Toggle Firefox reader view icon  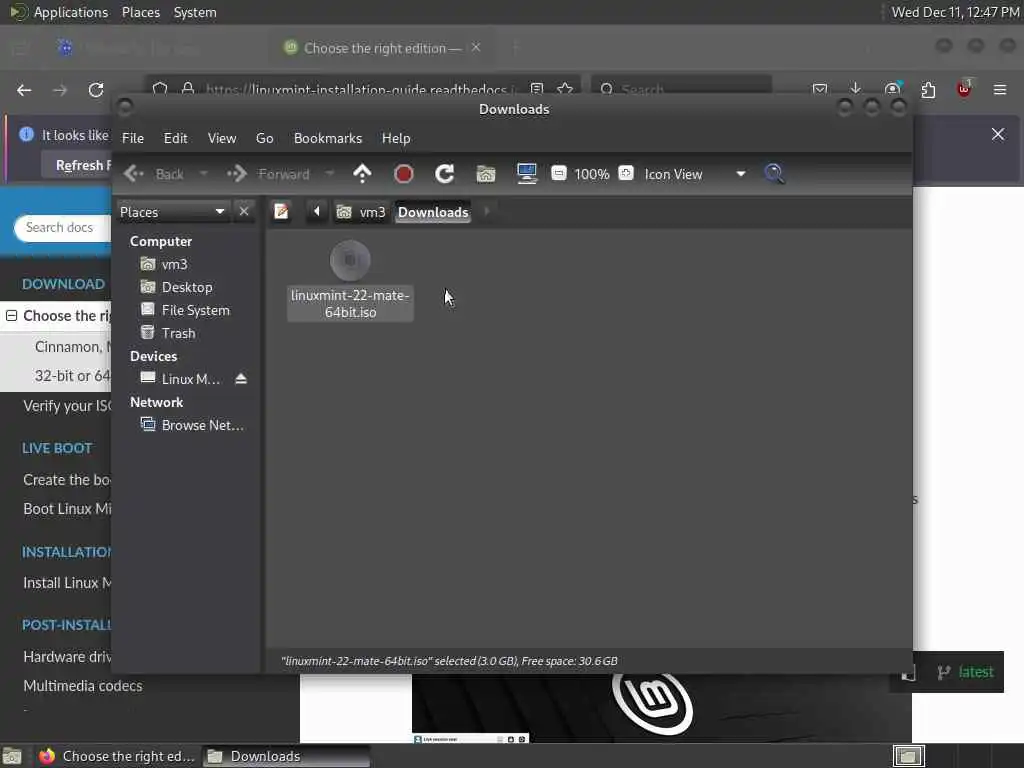click(537, 89)
